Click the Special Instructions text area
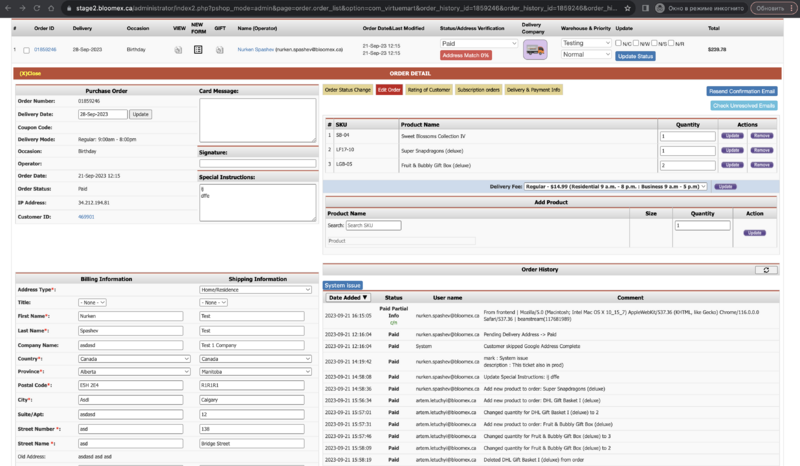This screenshot has height=466, width=800. click(x=258, y=203)
